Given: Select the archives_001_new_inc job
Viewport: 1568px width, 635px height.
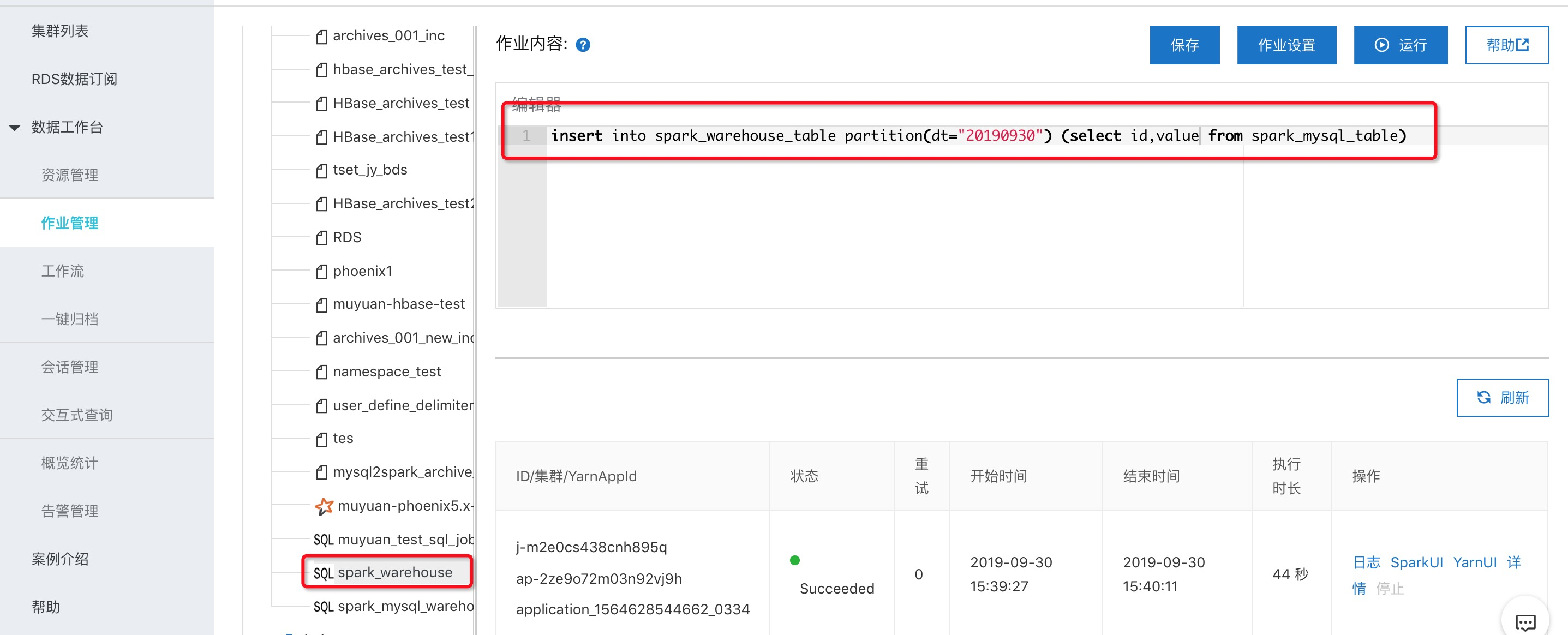Looking at the screenshot, I should click(402, 339).
